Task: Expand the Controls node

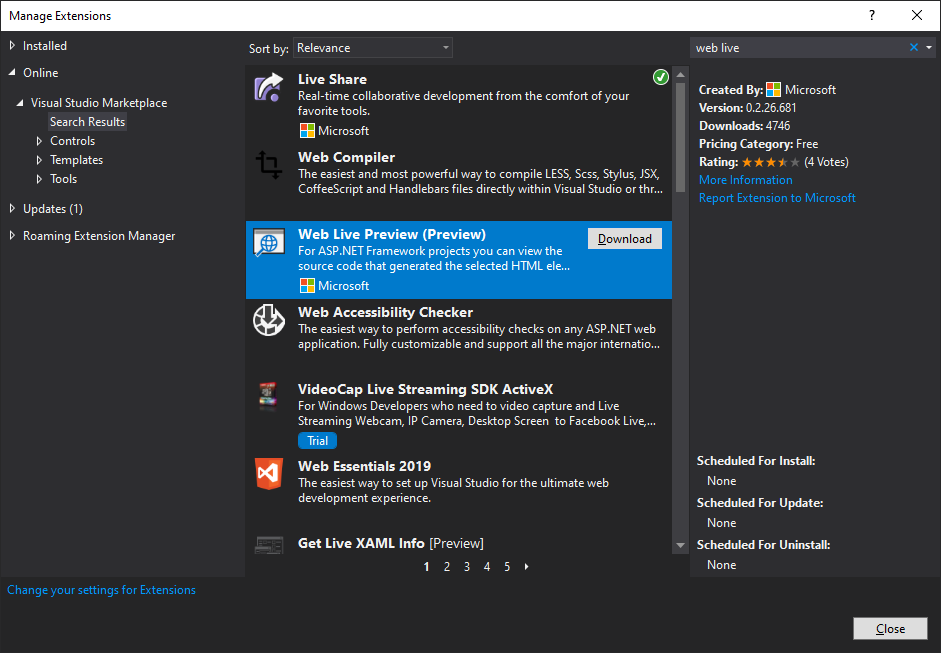Action: pyautogui.click(x=39, y=141)
